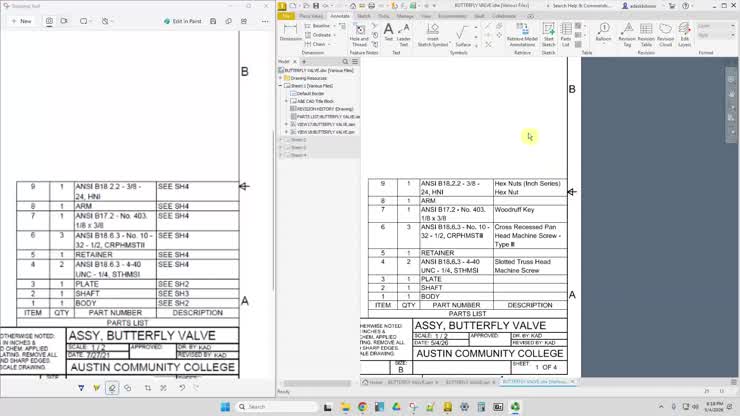Insert a Parts List table
This screenshot has width=740, height=416.
point(565,35)
